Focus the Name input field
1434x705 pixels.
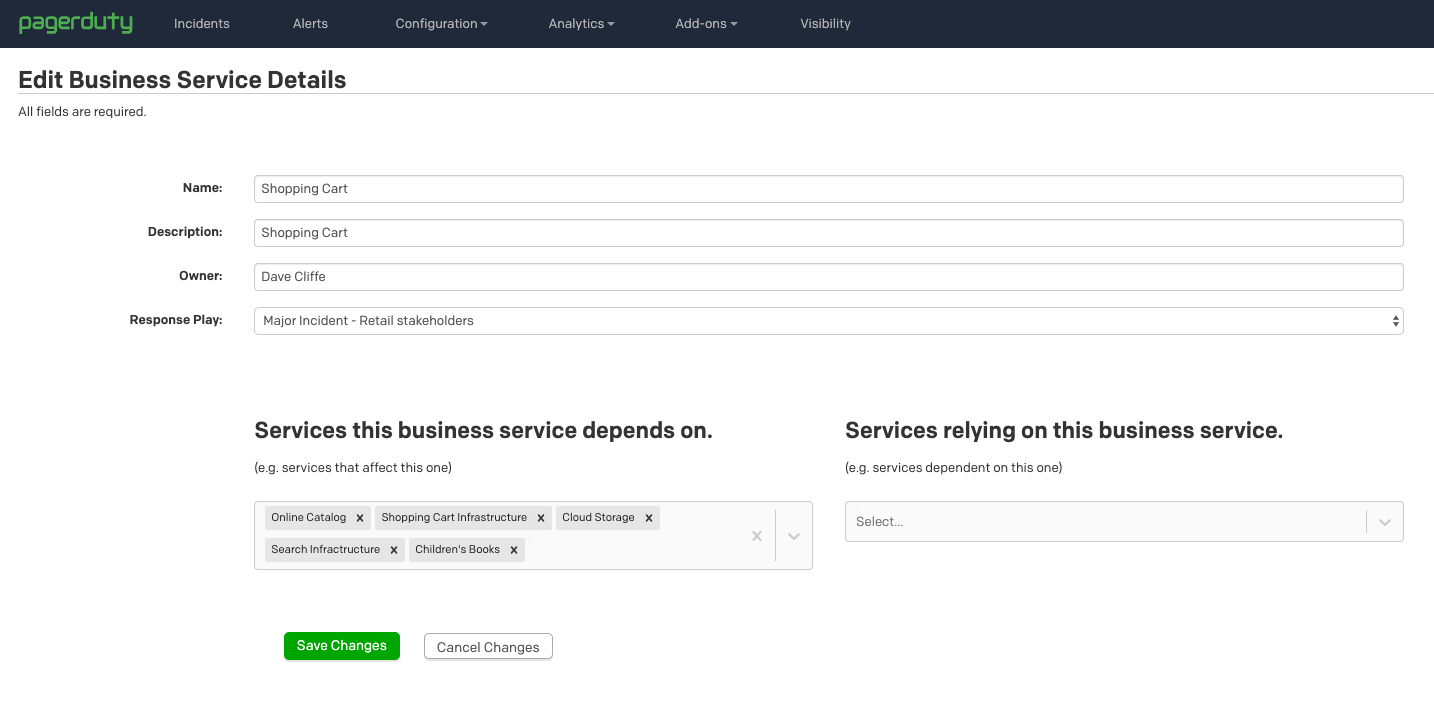[828, 189]
